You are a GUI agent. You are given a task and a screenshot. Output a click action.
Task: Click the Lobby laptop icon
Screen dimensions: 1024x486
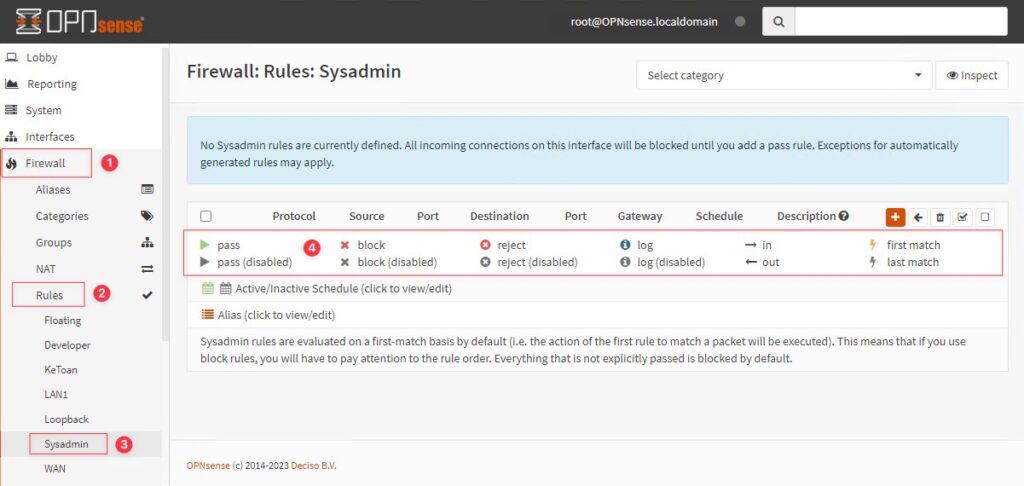[x=11, y=57]
